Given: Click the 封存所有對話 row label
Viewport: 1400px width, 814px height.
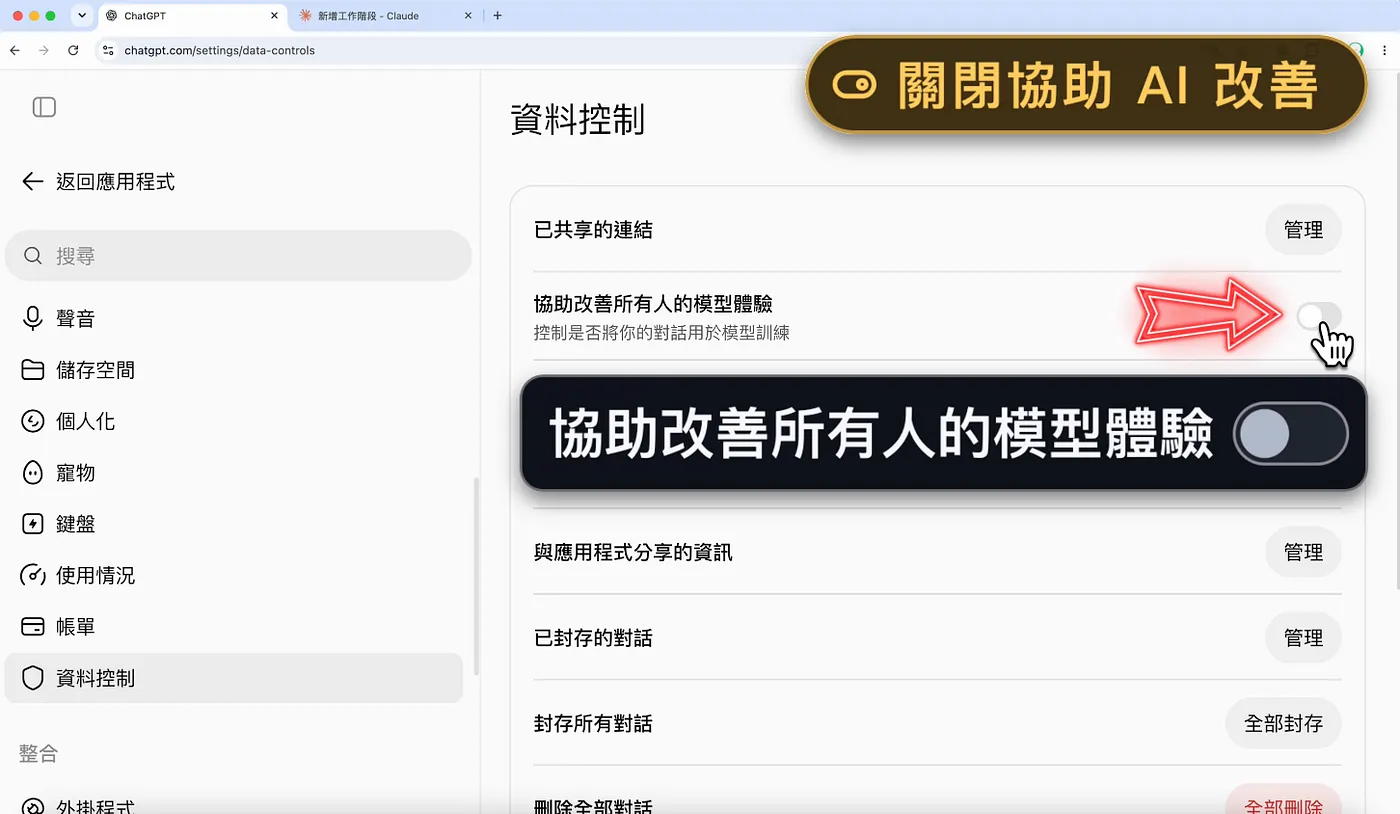Looking at the screenshot, I should coord(593,723).
